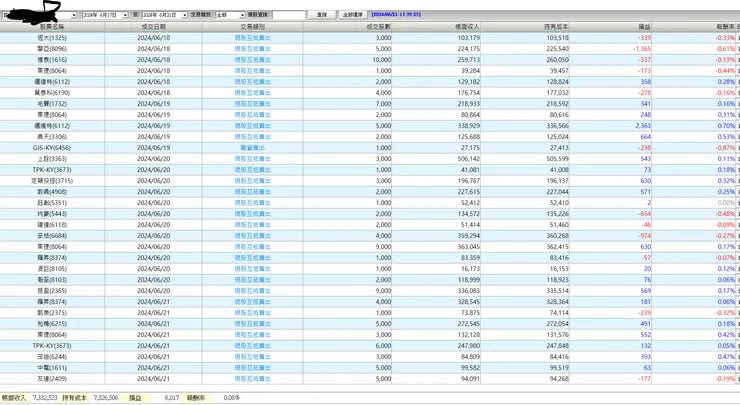740x405 pixels.
Task: Select the 茂迪(6244) stock name
Action: click(x=52, y=357)
